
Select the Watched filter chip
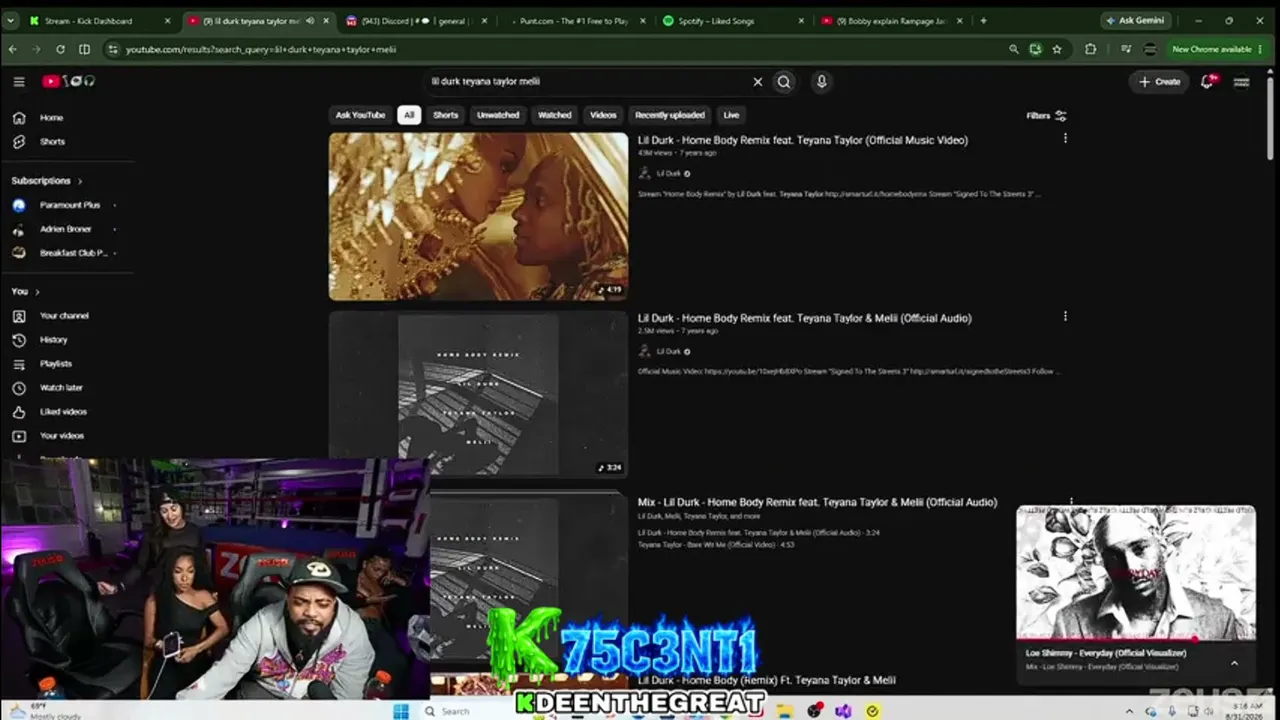(555, 115)
